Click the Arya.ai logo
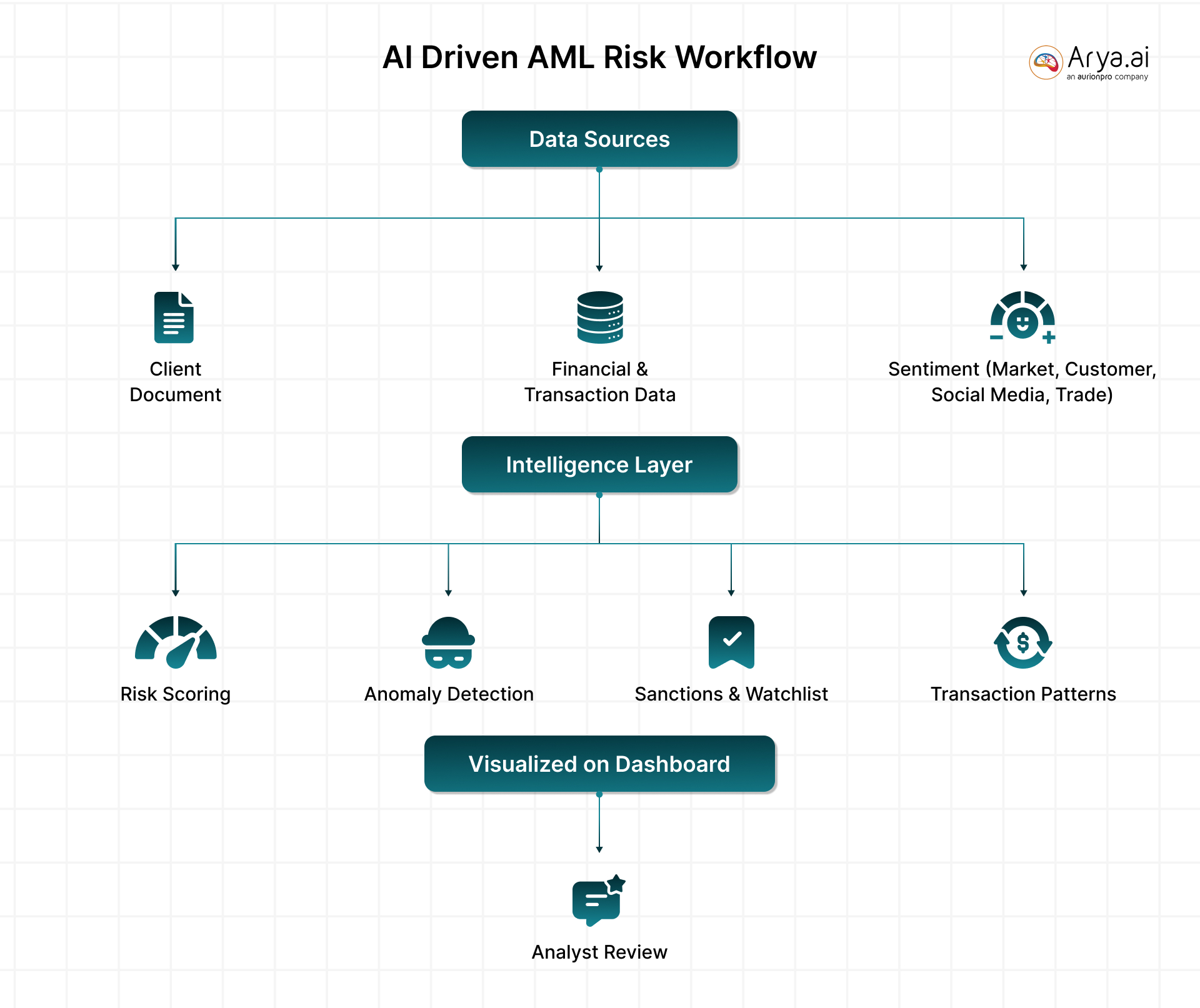The width and height of the screenshot is (1200, 1008). click(x=1089, y=62)
